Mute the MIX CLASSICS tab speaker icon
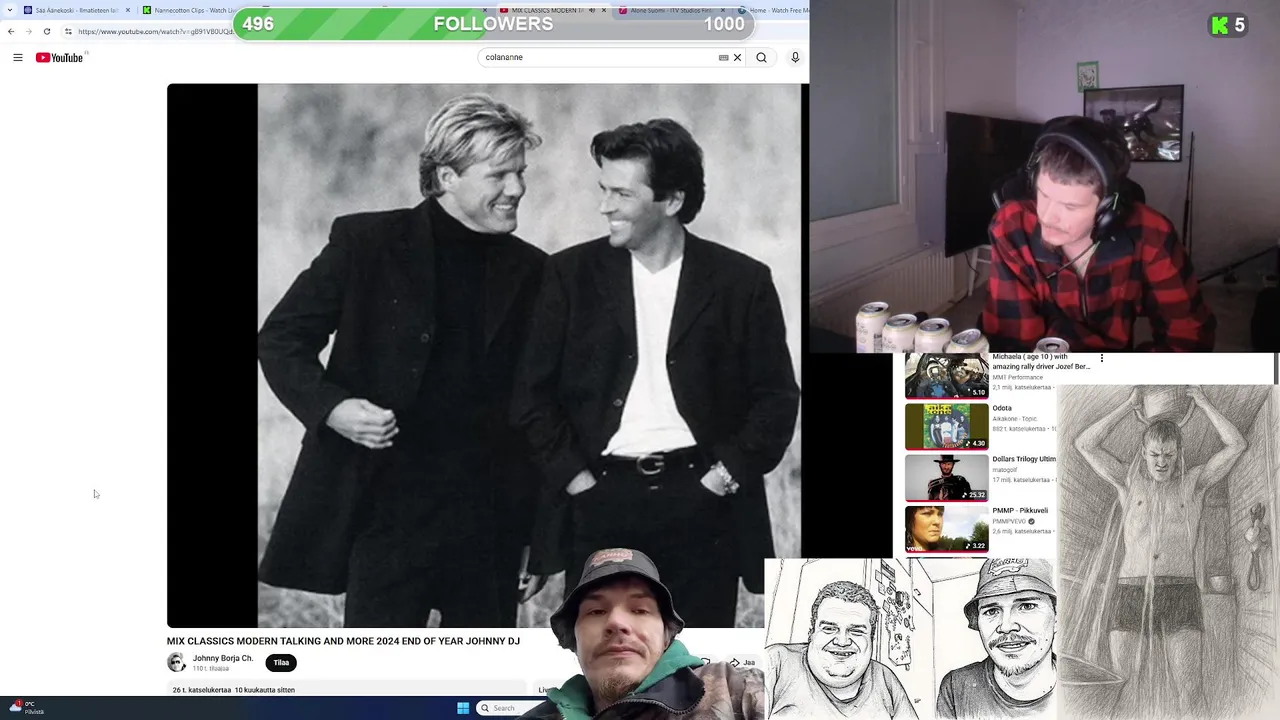This screenshot has height=720, width=1280. 591,10
